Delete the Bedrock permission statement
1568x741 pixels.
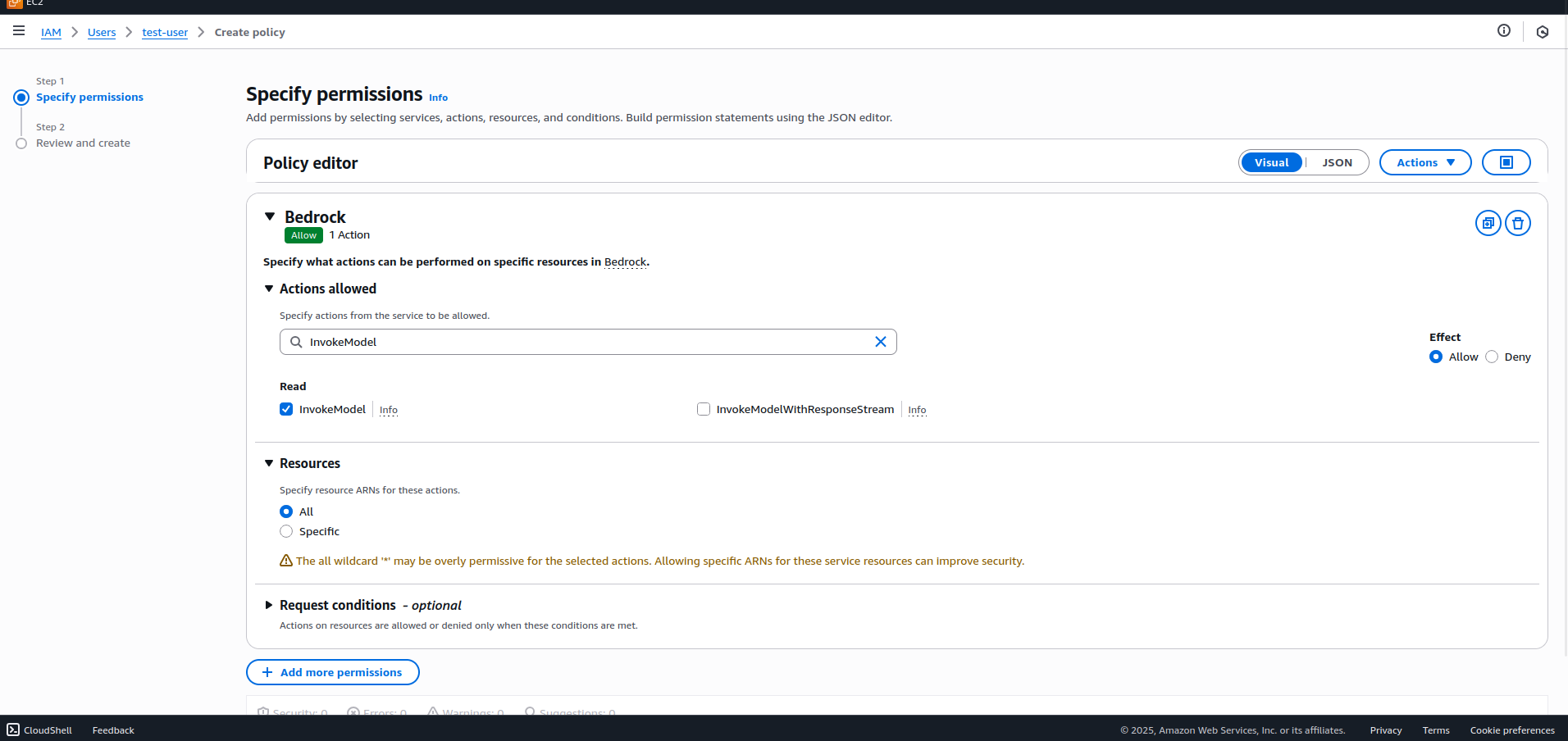(x=1517, y=223)
